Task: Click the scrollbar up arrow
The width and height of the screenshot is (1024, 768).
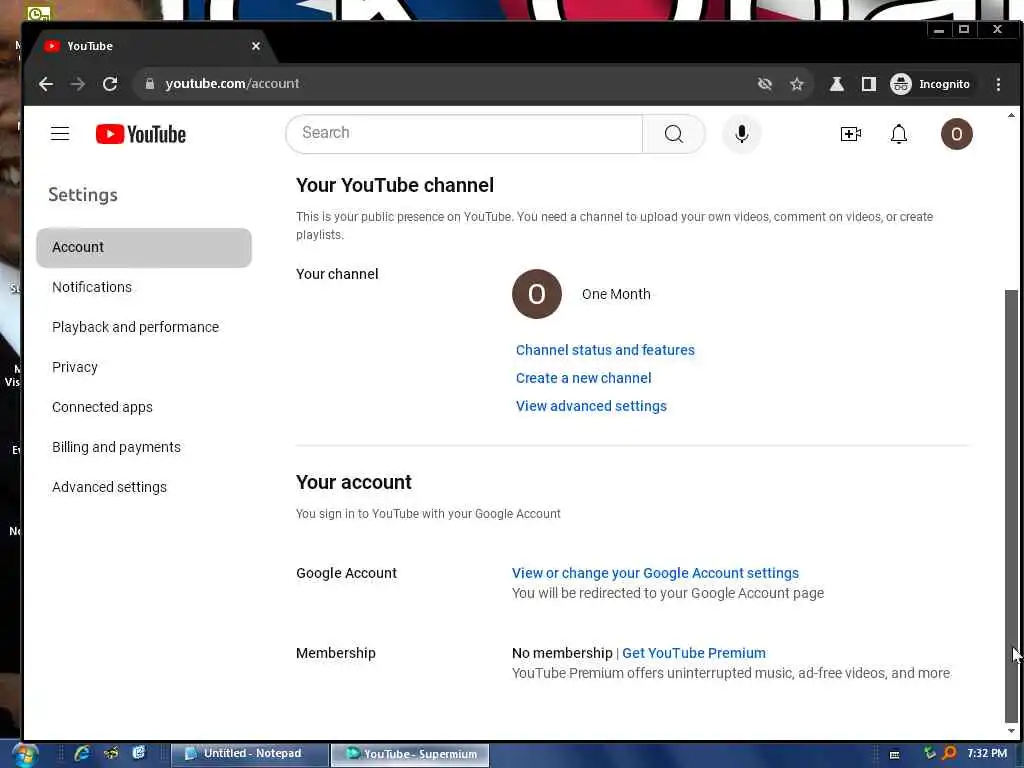Action: (1011, 115)
